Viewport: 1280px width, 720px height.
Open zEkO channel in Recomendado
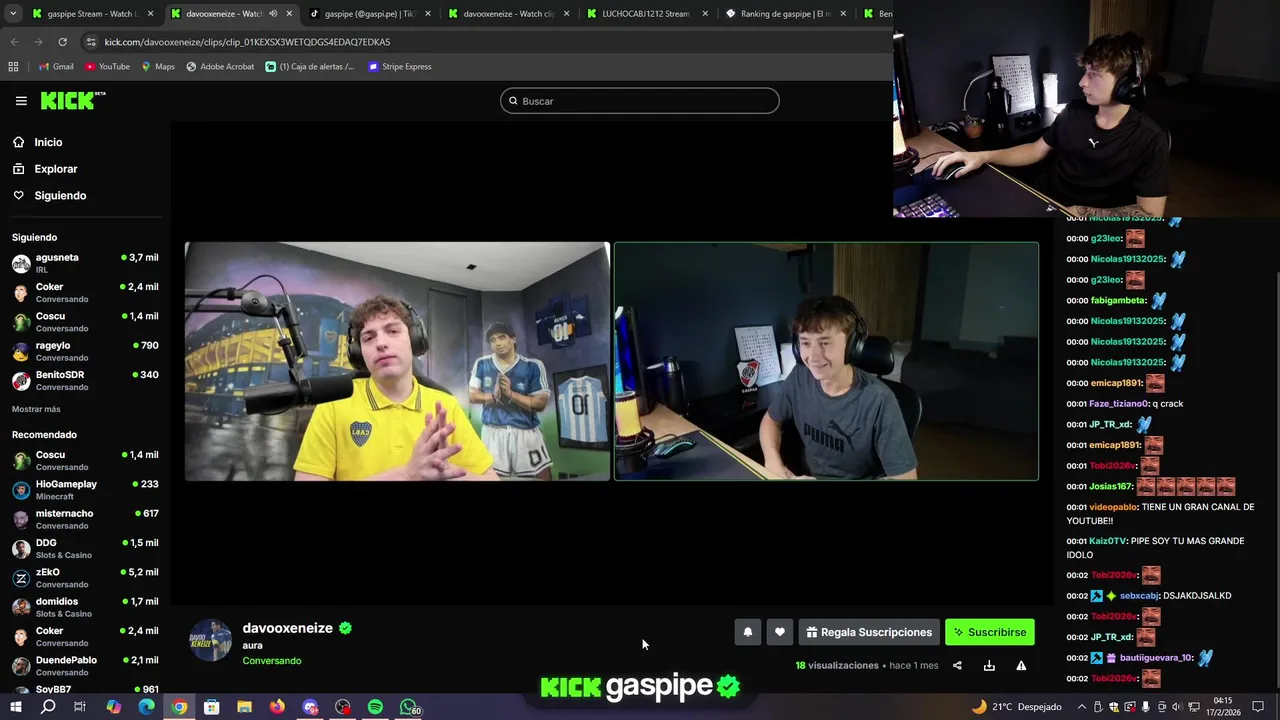85,577
